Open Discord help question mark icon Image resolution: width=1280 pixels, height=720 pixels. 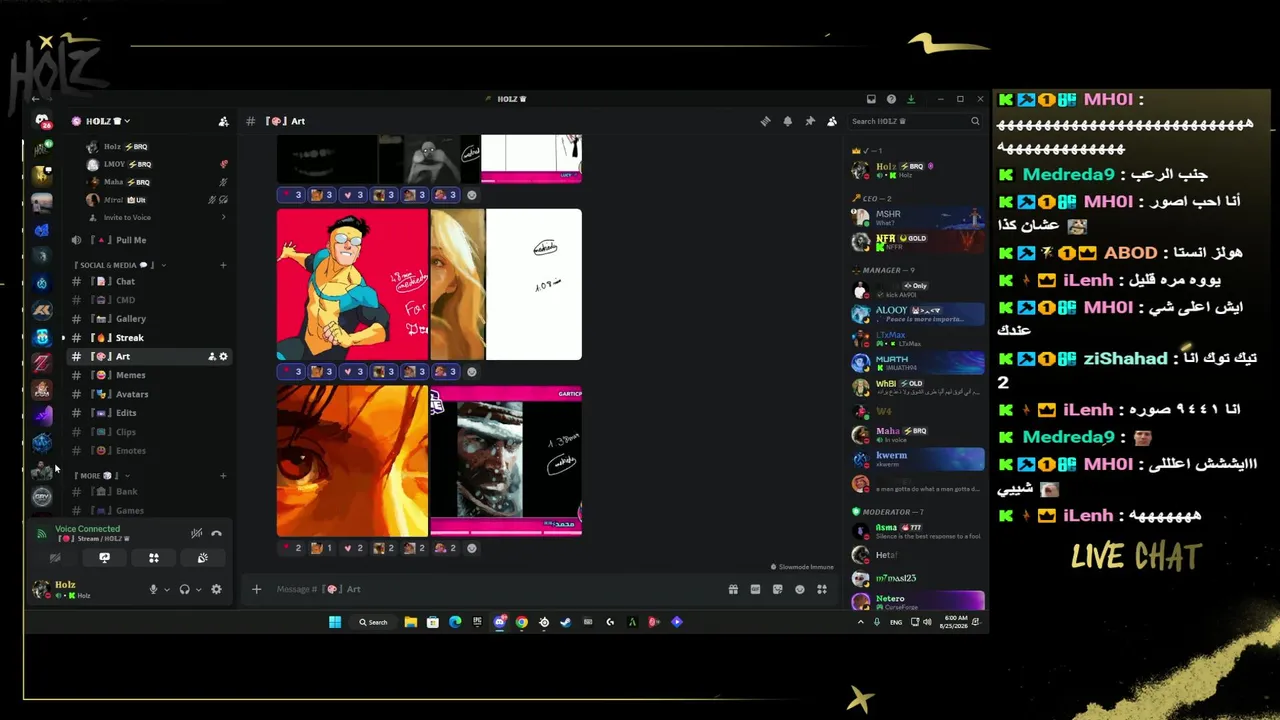tap(891, 99)
